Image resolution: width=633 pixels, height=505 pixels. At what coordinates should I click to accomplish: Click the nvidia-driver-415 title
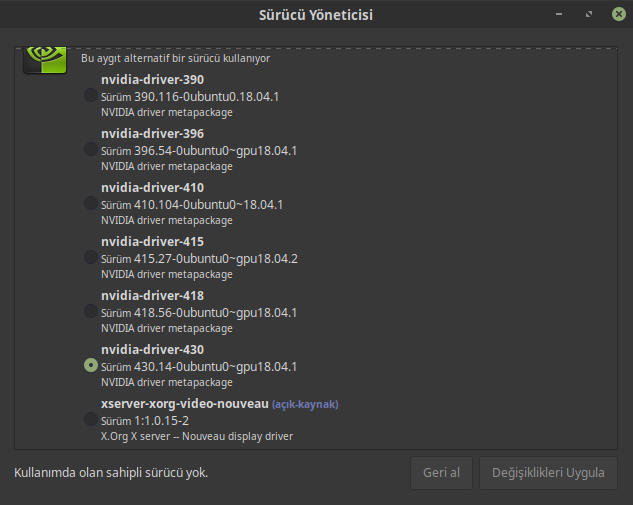click(x=153, y=242)
